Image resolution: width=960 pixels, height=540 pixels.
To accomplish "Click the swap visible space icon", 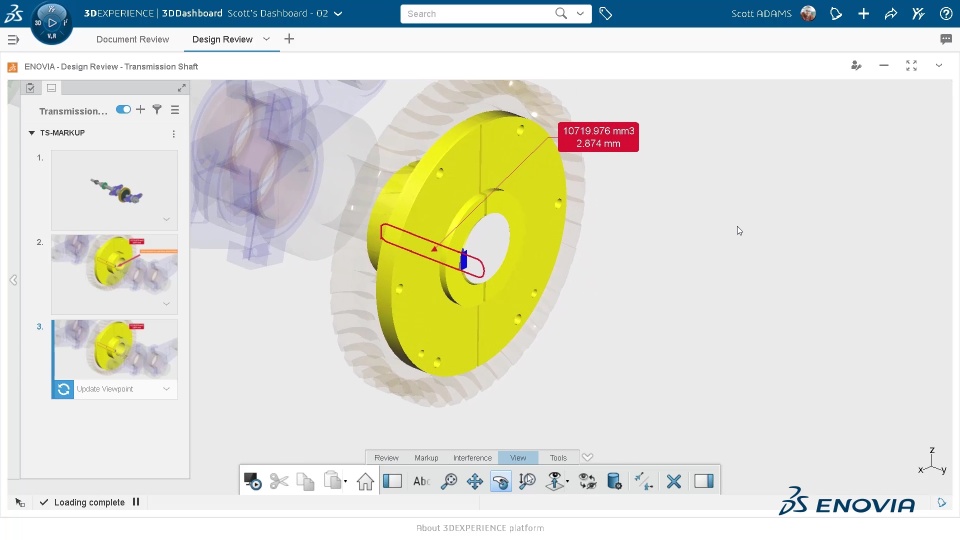I will coord(588,481).
